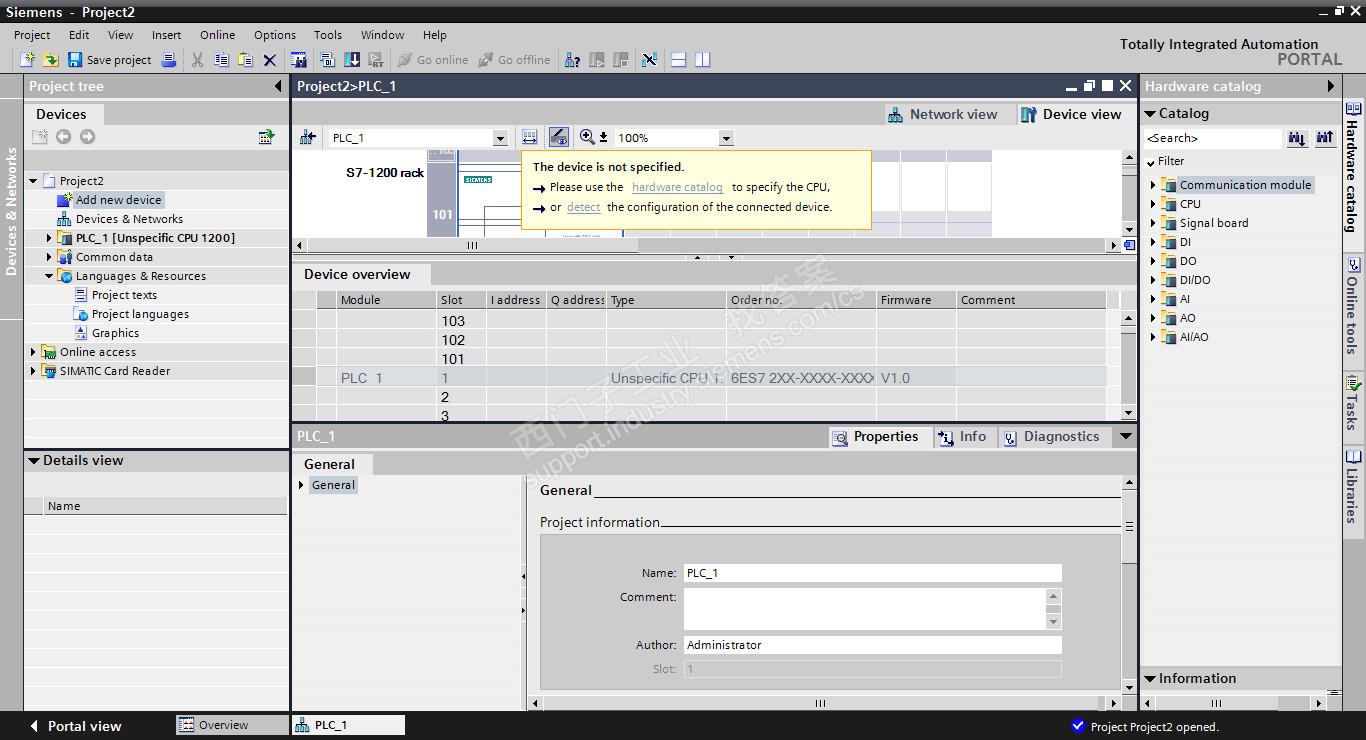This screenshot has width=1366, height=740.
Task: Split editor space vertically
Action: click(702, 60)
